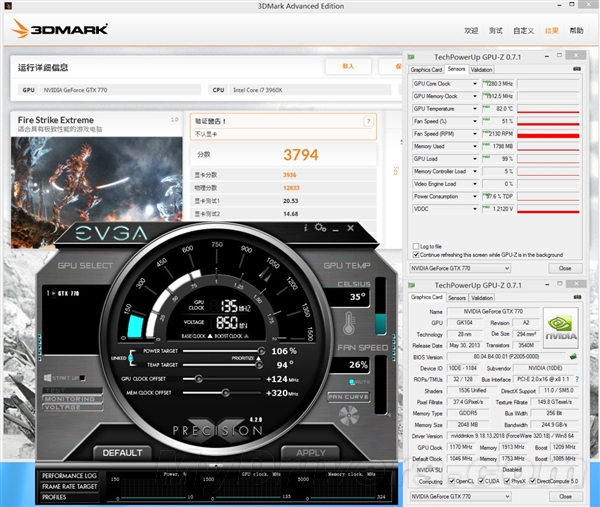Open GPU selector dropdown in Graphics Card window
This screenshot has height=507, width=600.
[460, 496]
